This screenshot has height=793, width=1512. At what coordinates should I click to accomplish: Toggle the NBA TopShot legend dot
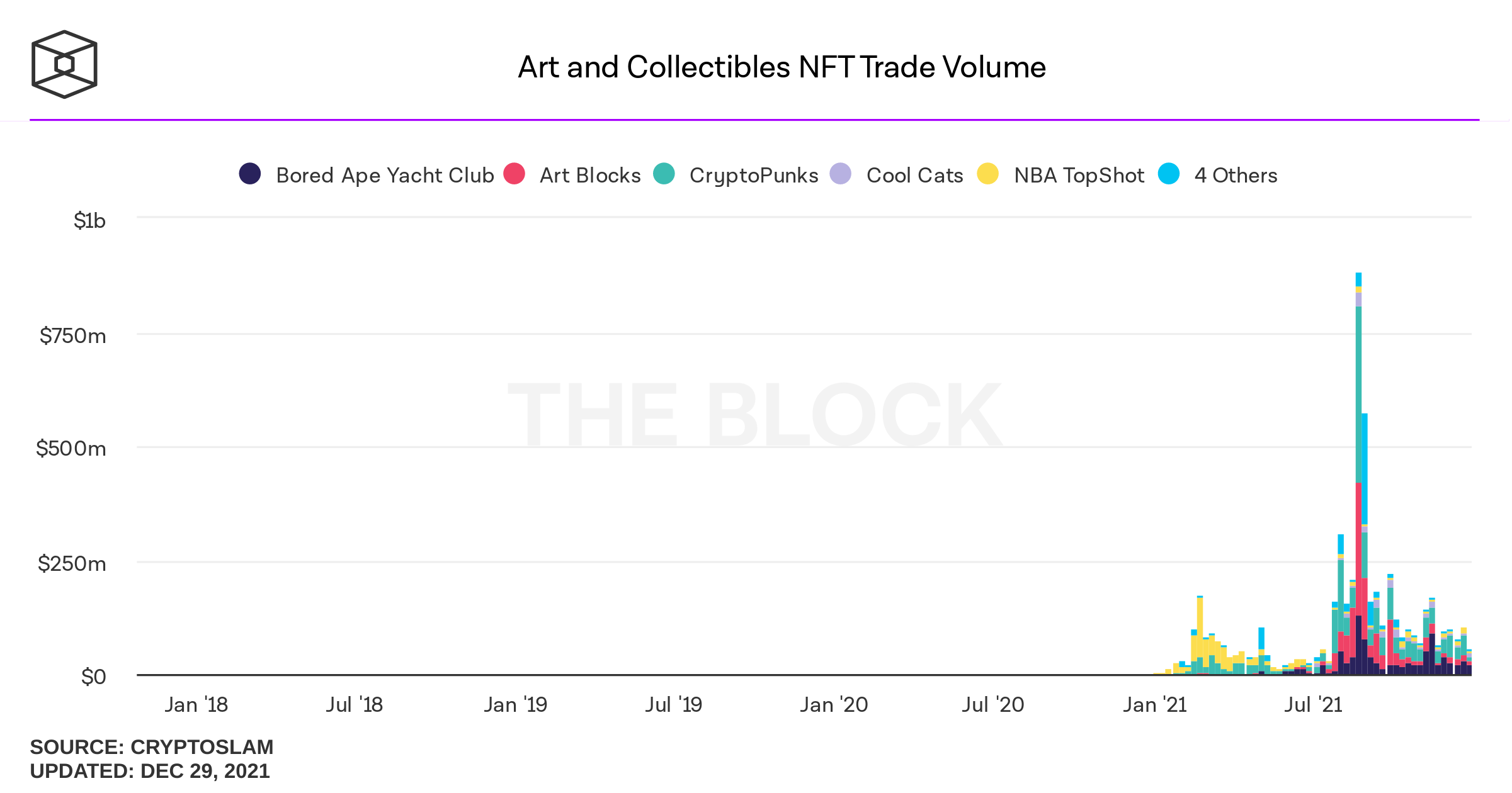(x=987, y=174)
